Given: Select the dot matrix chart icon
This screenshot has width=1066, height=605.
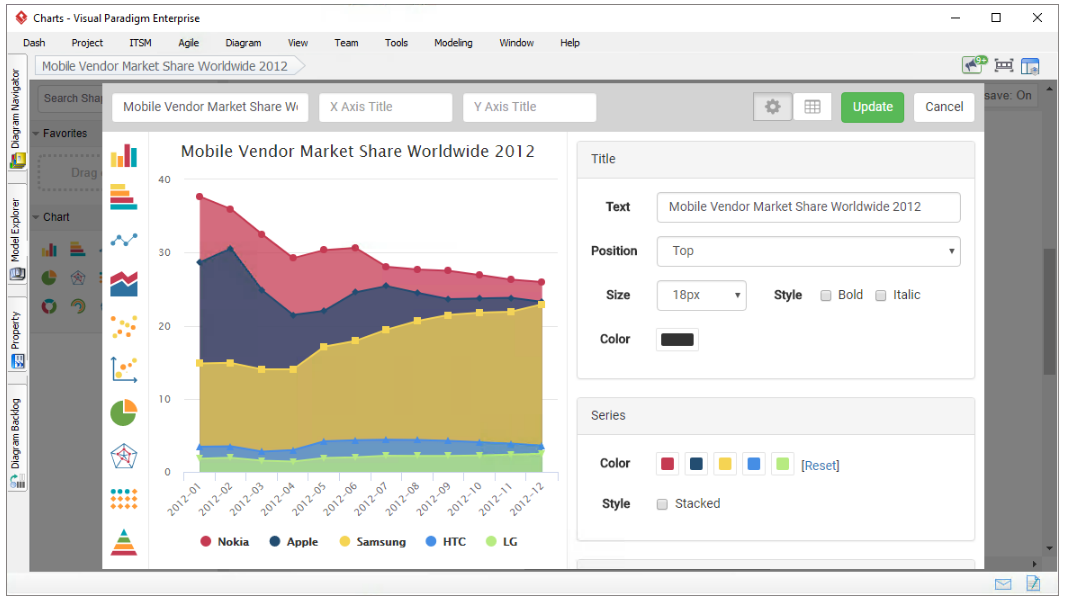Looking at the screenshot, I should 124,499.
